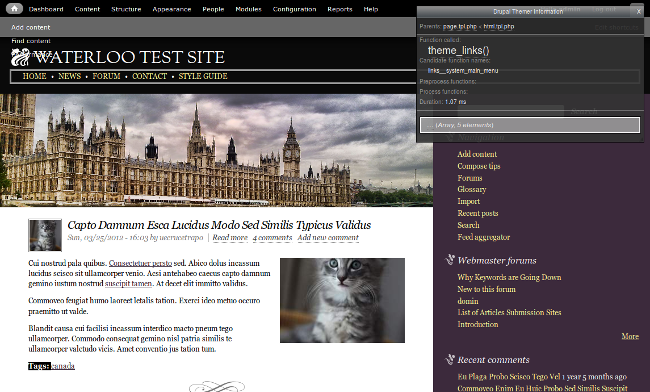Open Feed aggregator in Navigation

pos(484,237)
